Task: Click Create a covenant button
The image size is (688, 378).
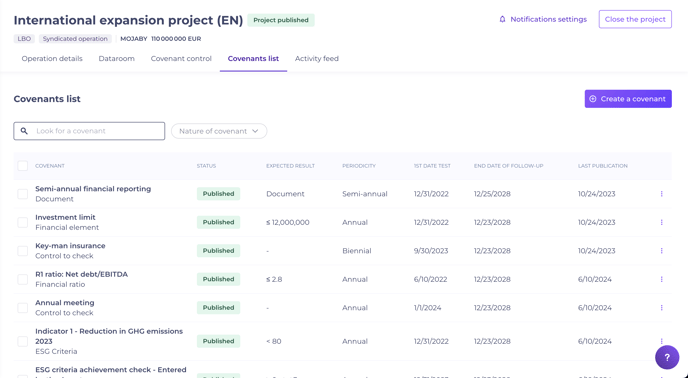Action: pyautogui.click(x=628, y=99)
